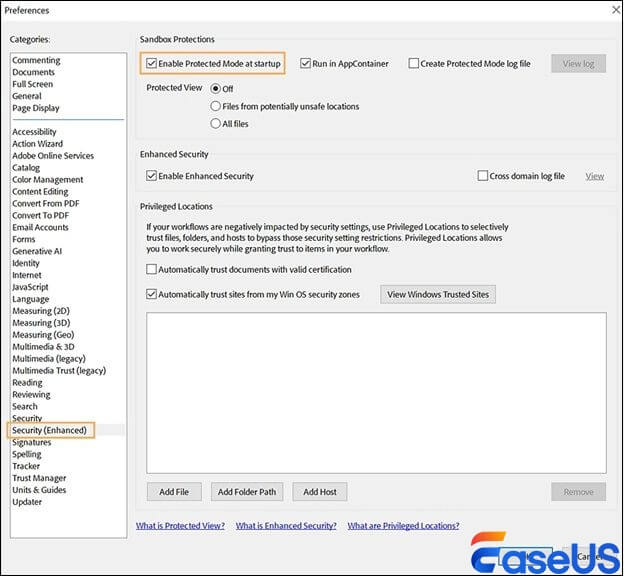Open Email Accounts category
Screen dimensions: 624x576
tap(40, 227)
